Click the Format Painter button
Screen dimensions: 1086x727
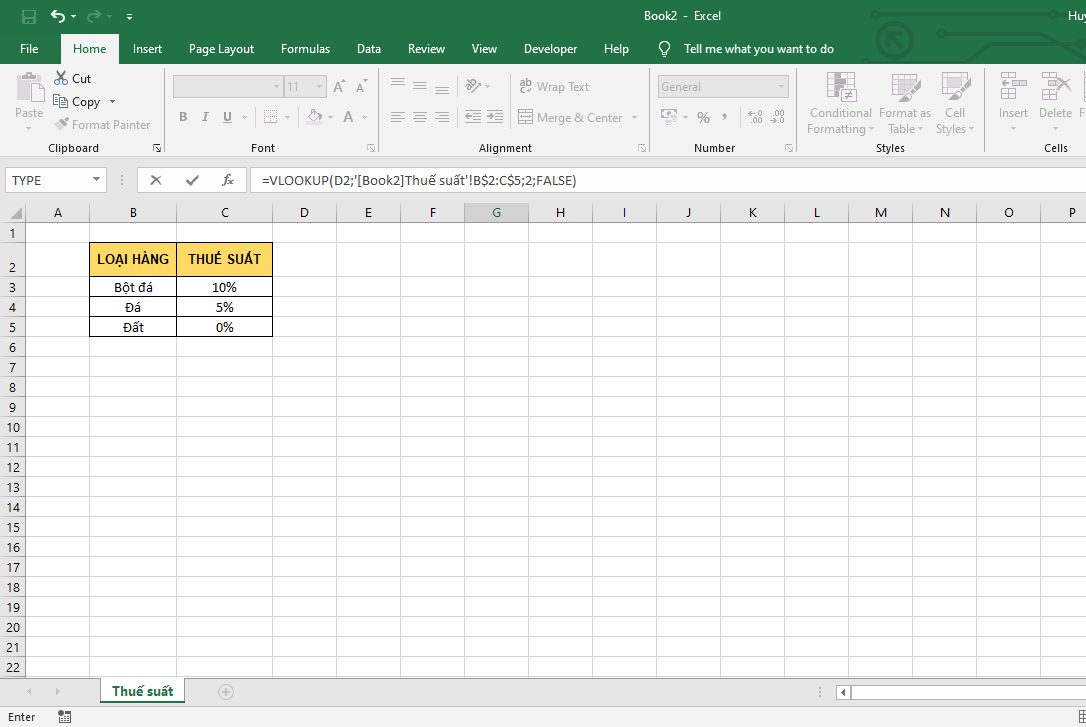pos(102,125)
